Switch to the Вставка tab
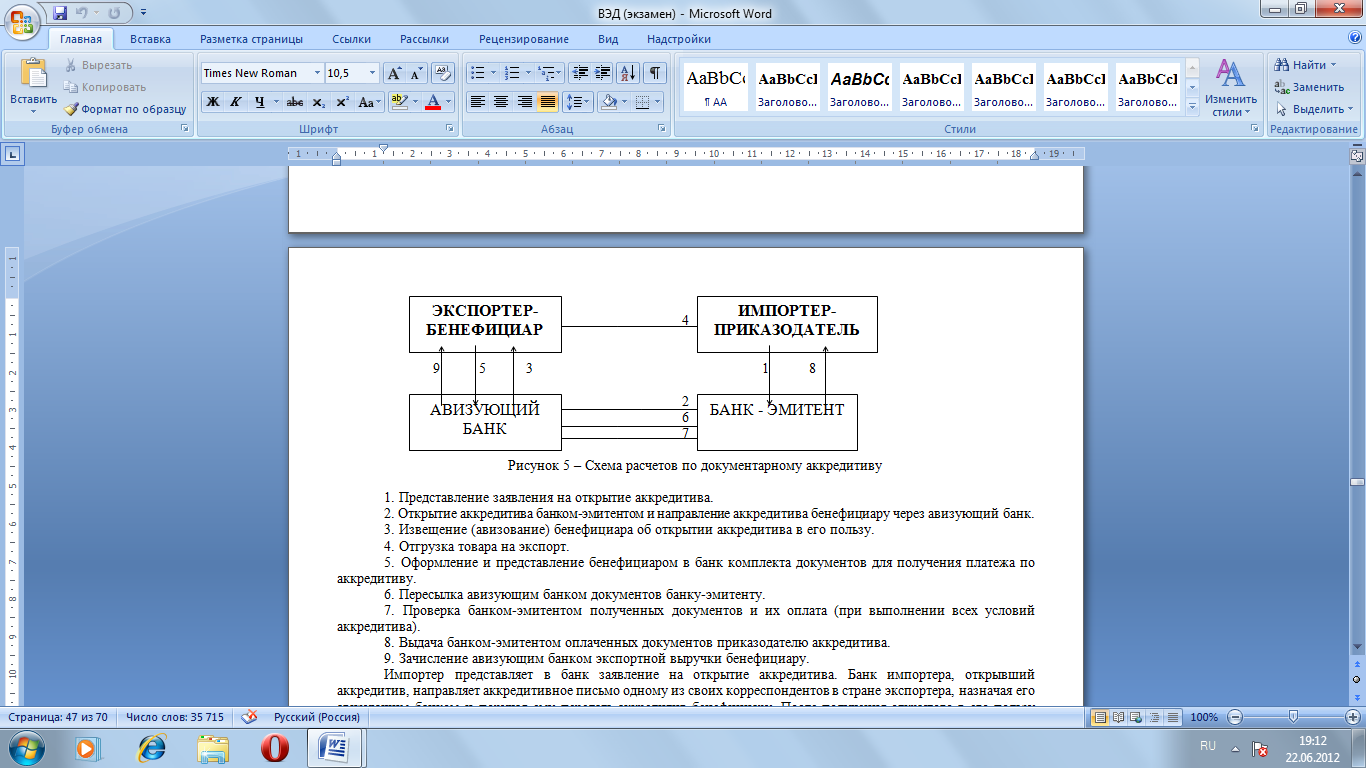 (150, 39)
